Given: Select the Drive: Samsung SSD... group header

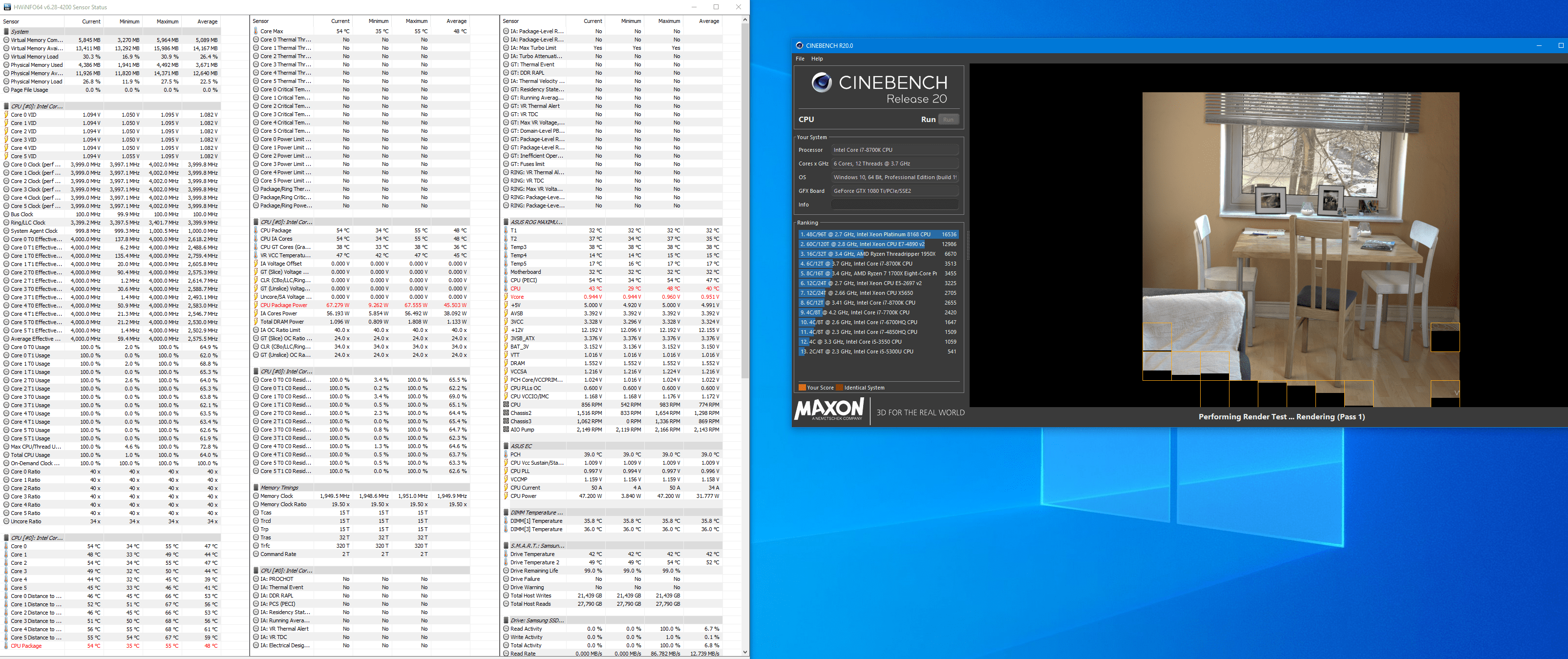Looking at the screenshot, I should (613, 620).
